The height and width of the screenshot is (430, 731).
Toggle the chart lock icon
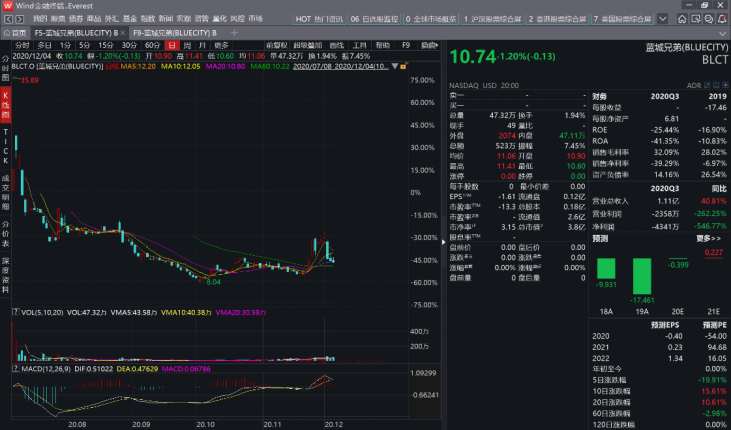pyautogui.click(x=403, y=66)
